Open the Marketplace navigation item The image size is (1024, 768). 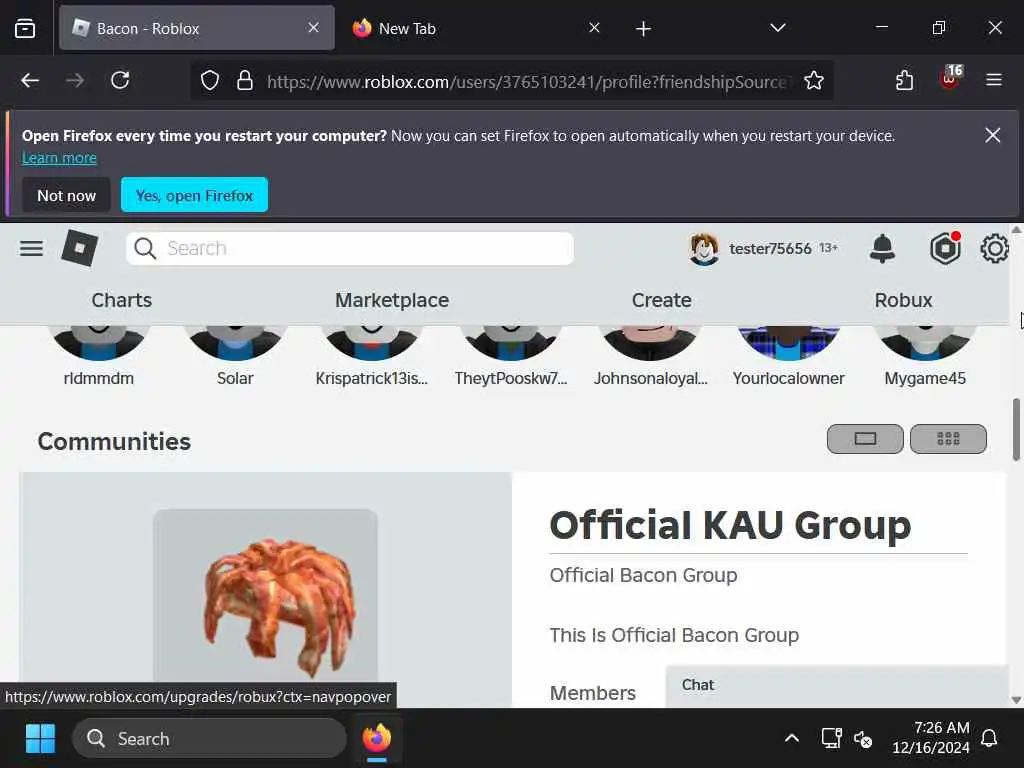click(x=392, y=300)
